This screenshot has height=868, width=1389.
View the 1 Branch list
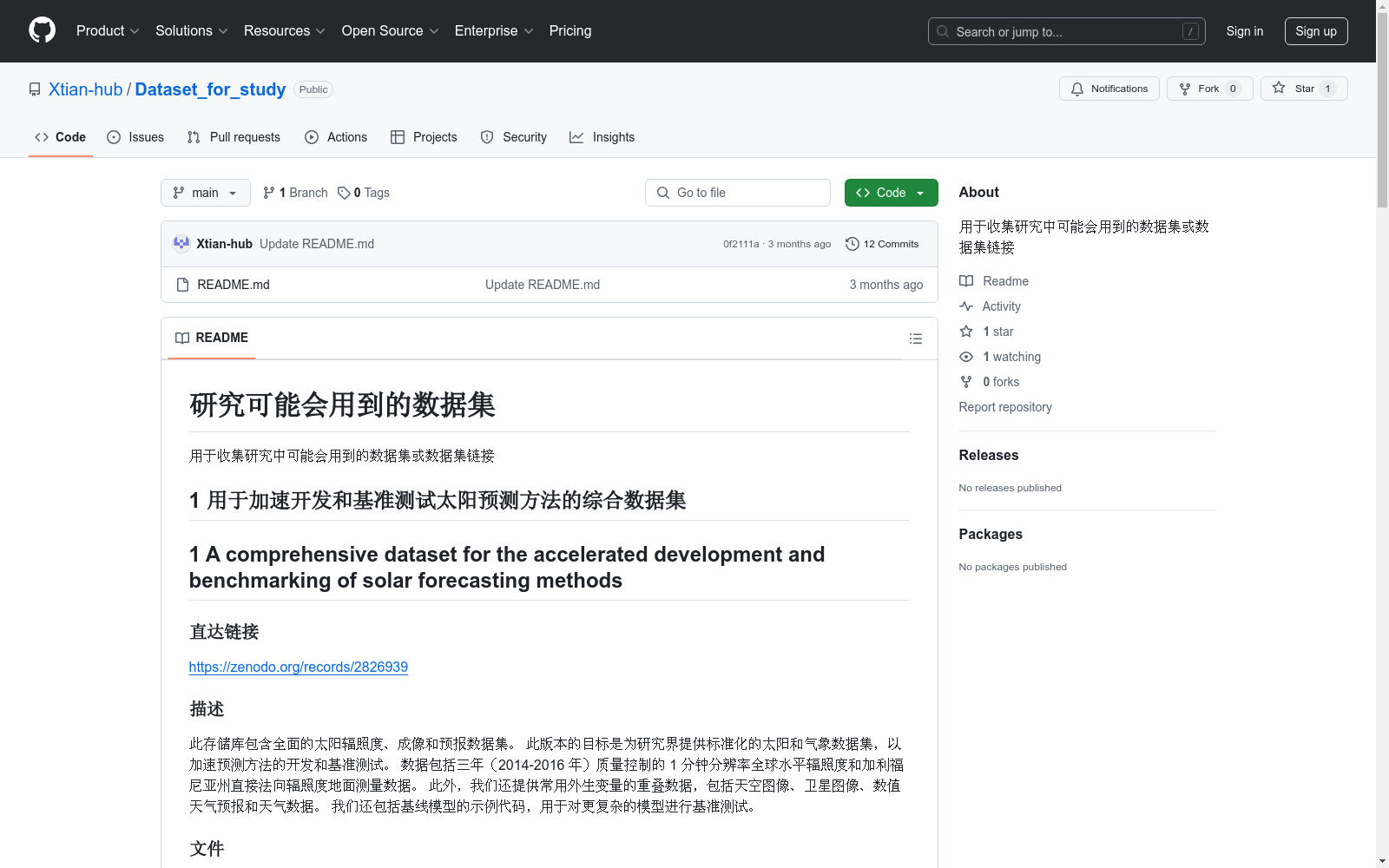(x=295, y=193)
